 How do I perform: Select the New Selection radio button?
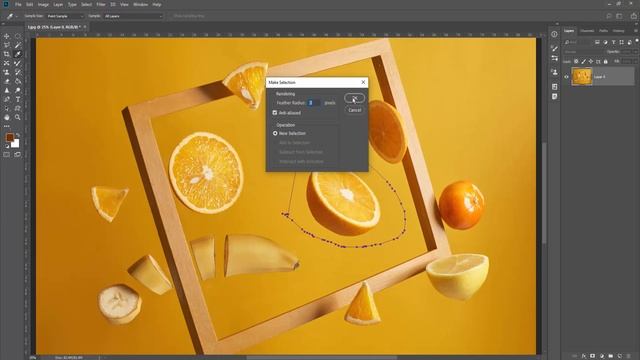[275, 133]
